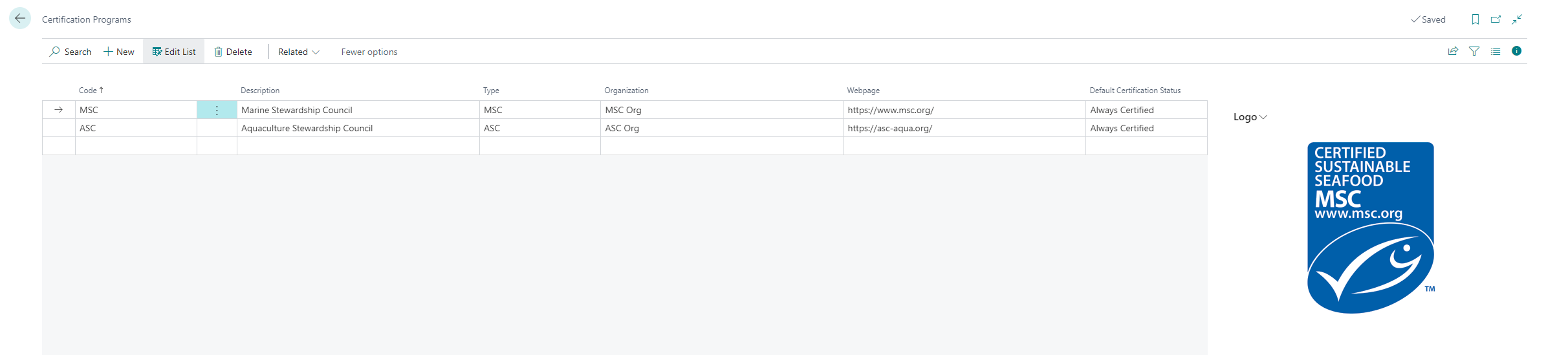Click the https://www.msc.org/ webpage cell
Image resolution: width=1568 pixels, height=355 pixels.
pyautogui.click(x=891, y=111)
